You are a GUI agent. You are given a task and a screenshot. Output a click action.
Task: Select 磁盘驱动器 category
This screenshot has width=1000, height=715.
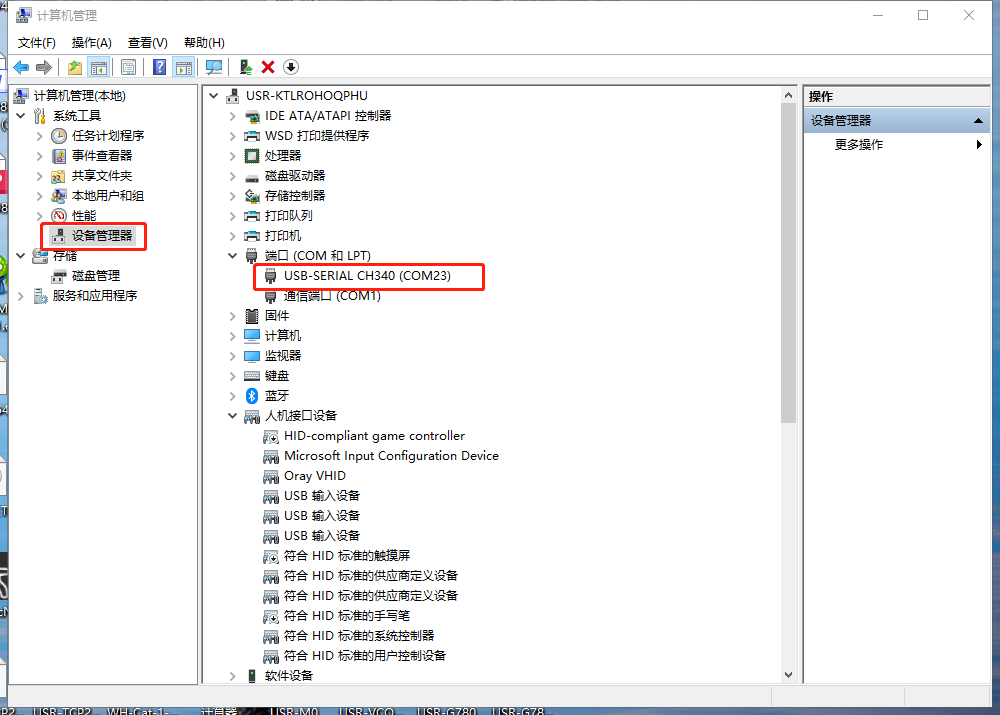click(295, 176)
